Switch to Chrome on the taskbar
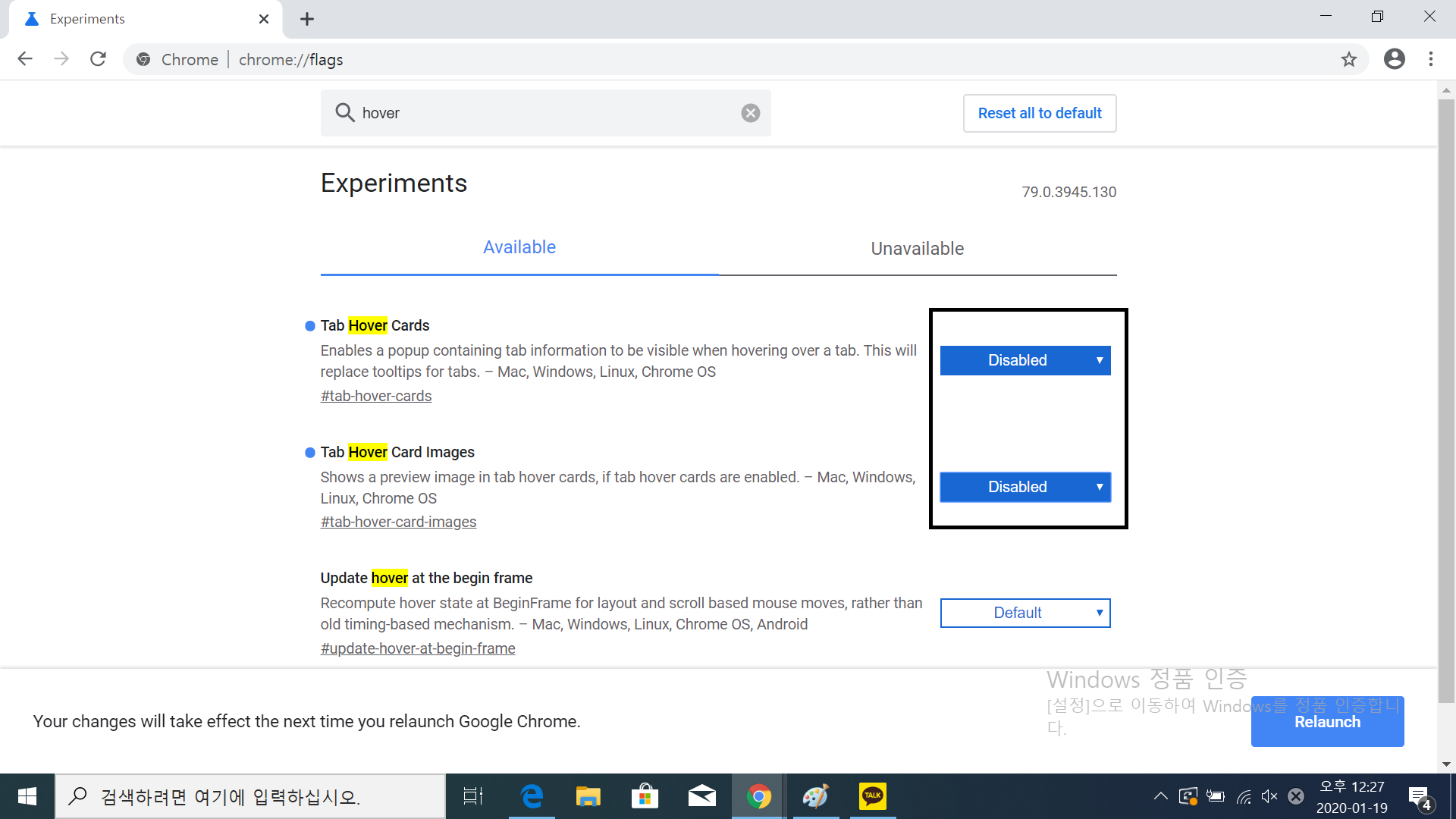 point(758,796)
